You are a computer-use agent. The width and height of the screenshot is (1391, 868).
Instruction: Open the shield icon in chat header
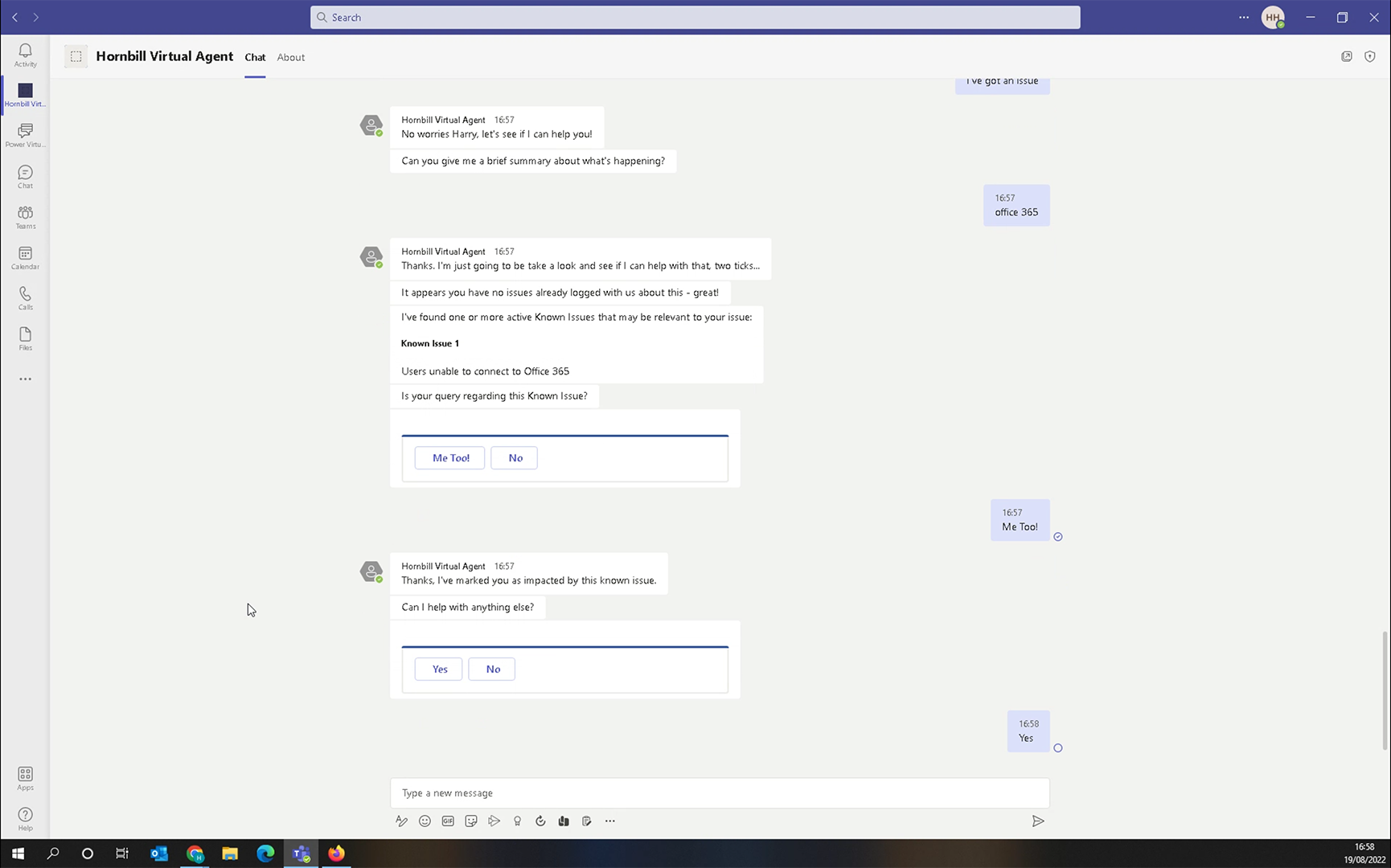coord(1370,56)
